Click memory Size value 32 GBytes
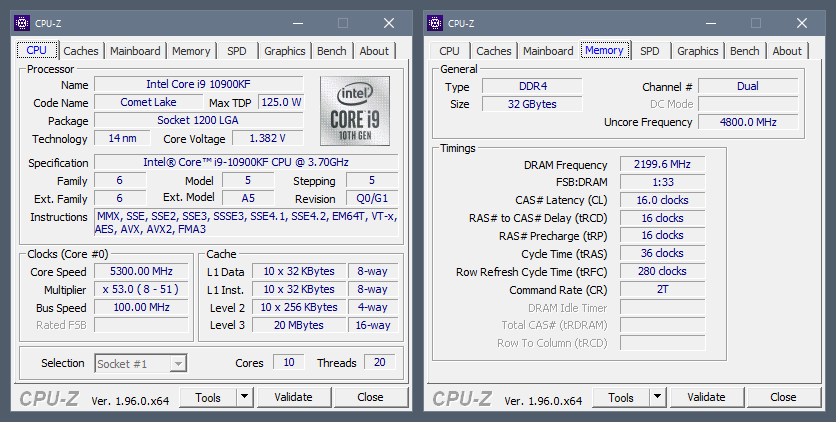The width and height of the screenshot is (836, 422). pyautogui.click(x=533, y=104)
